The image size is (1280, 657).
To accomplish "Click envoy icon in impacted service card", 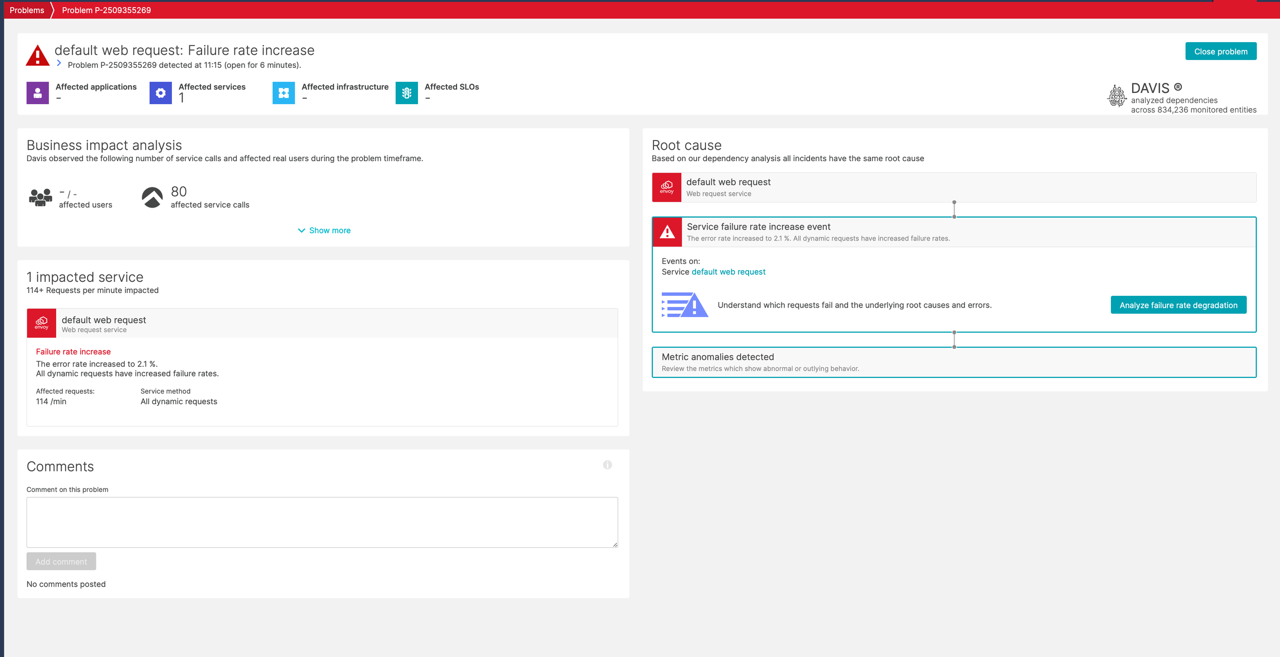I will point(41,323).
